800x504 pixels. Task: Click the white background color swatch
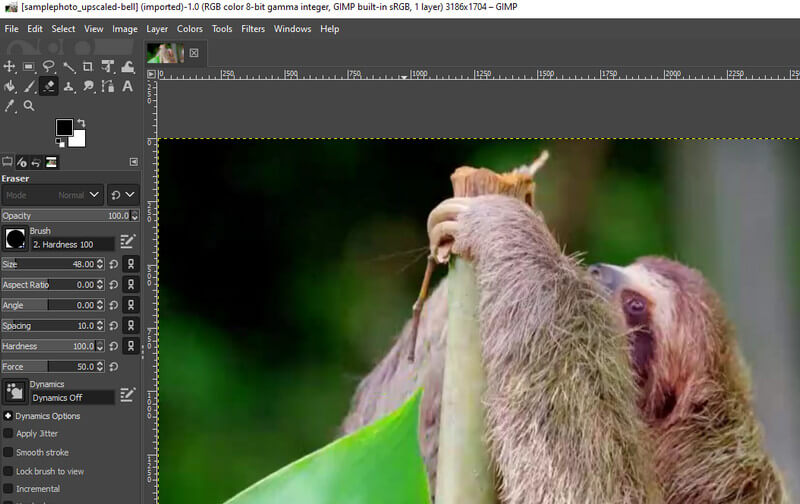[79, 139]
